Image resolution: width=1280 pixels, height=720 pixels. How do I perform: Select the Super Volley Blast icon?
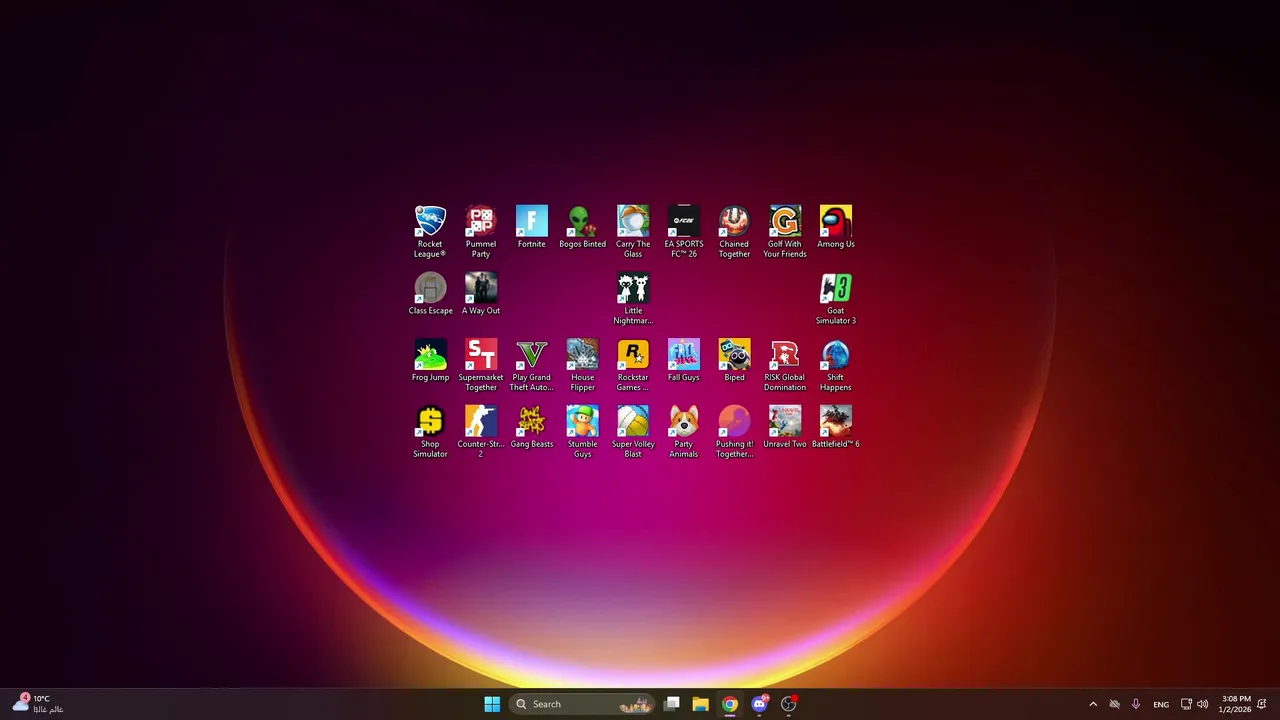[x=633, y=432]
